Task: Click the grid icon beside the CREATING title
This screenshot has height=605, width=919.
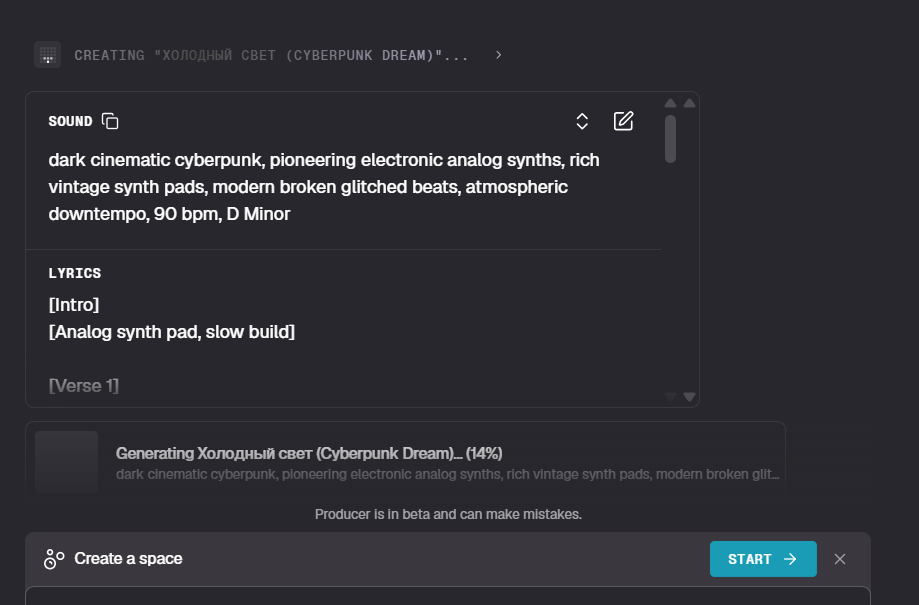Action: (47, 55)
